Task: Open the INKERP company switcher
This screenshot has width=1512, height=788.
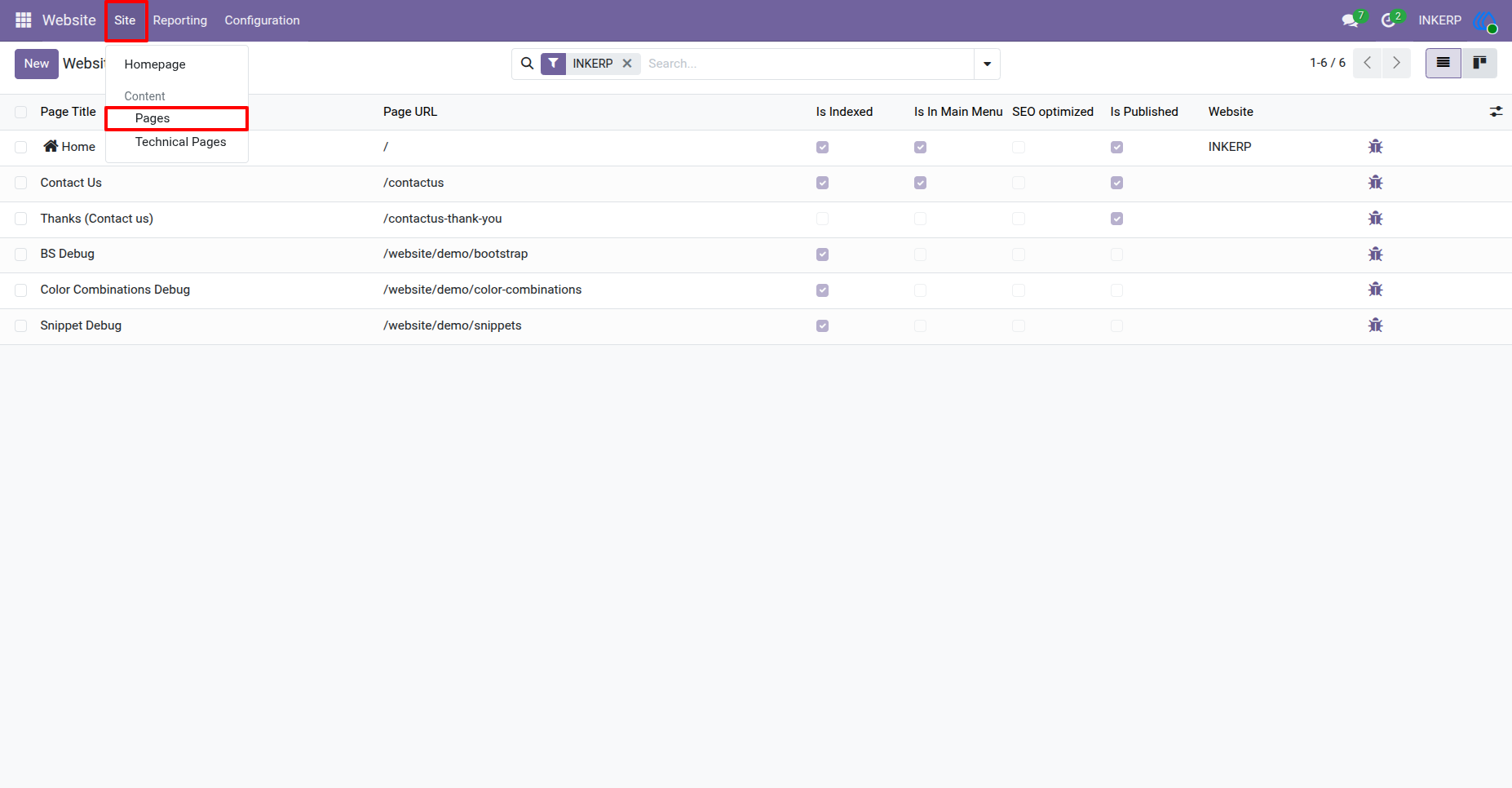Action: (1439, 20)
